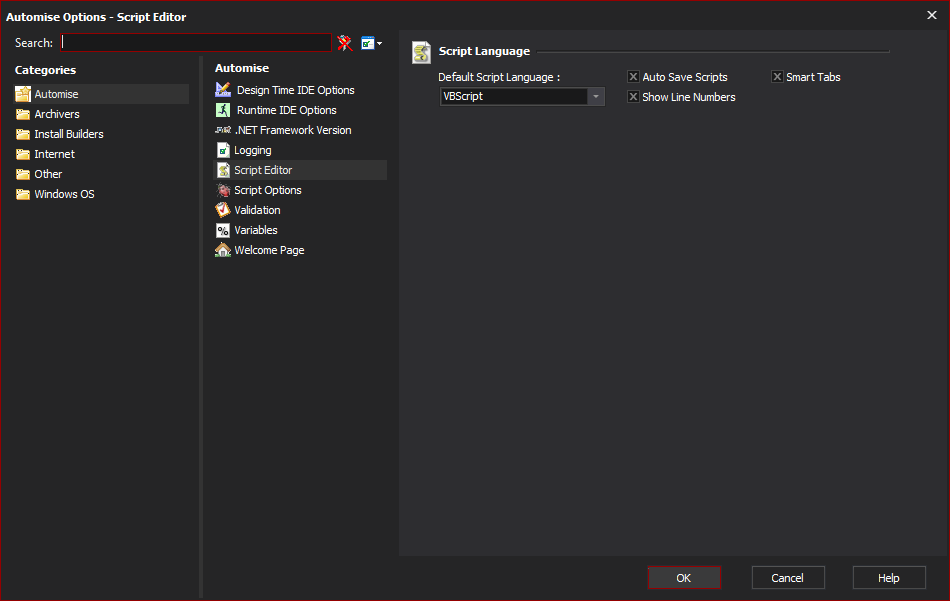Image resolution: width=950 pixels, height=601 pixels.
Task: Click the Other folder icon
Action: click(23, 174)
